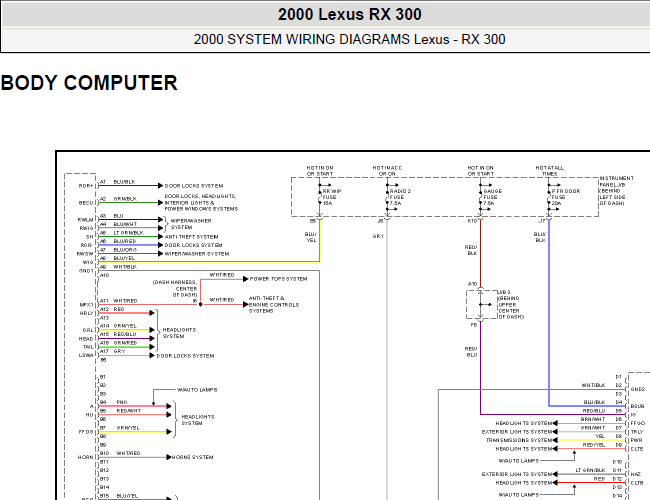Click the 'A9 WHT/BLK' wire color label
The image size is (650, 500).
[119, 267]
